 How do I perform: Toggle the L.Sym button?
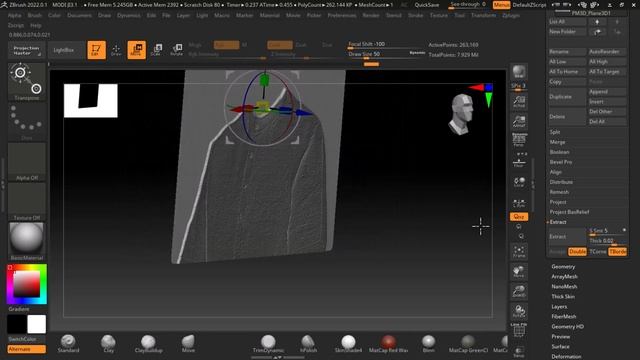(x=519, y=202)
